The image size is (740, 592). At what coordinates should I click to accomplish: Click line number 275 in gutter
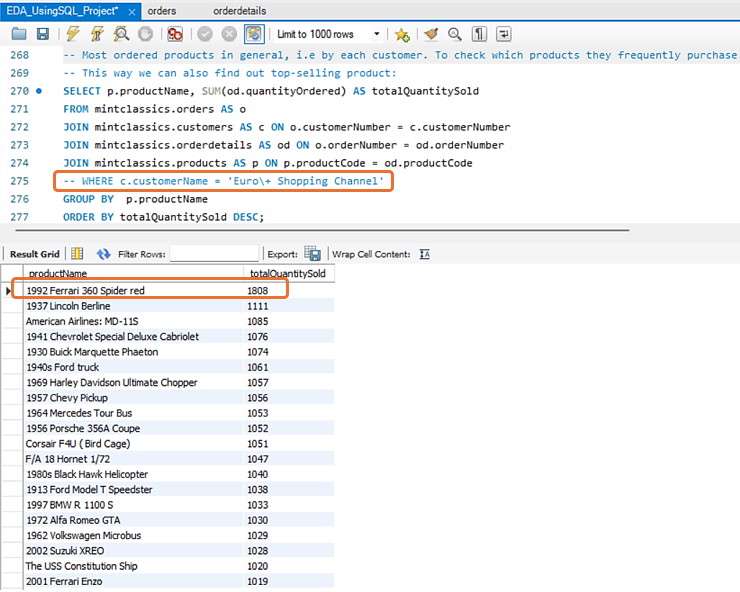coord(19,181)
